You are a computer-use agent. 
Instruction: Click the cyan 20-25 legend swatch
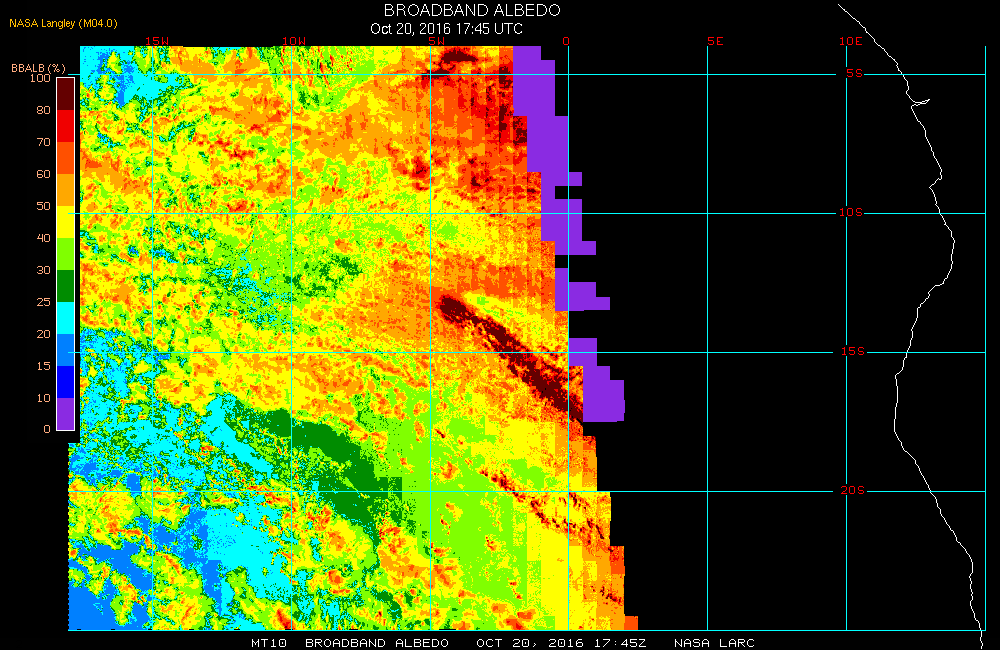(x=66, y=318)
